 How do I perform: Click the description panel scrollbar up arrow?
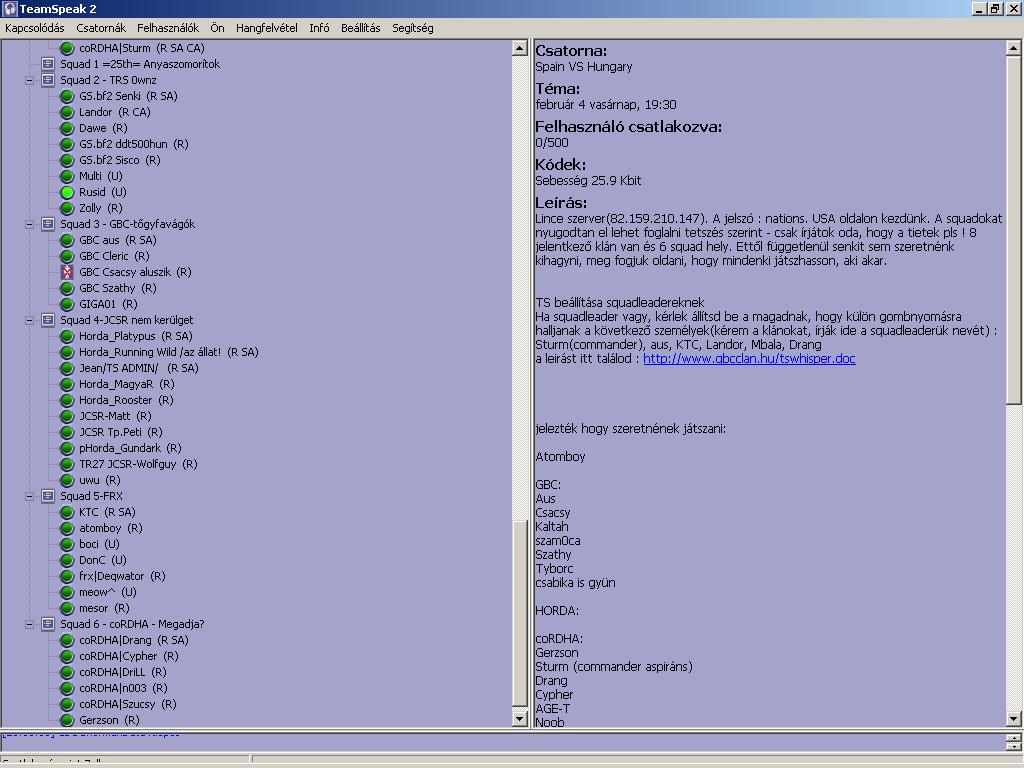click(1013, 47)
